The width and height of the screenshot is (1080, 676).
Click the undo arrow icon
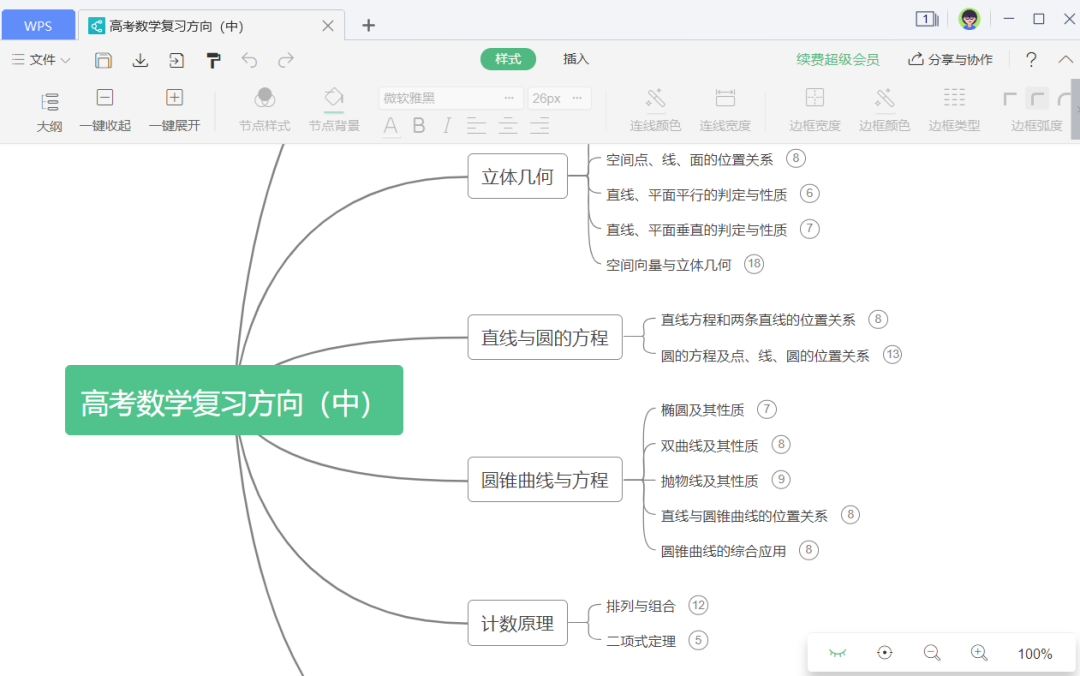tap(249, 60)
